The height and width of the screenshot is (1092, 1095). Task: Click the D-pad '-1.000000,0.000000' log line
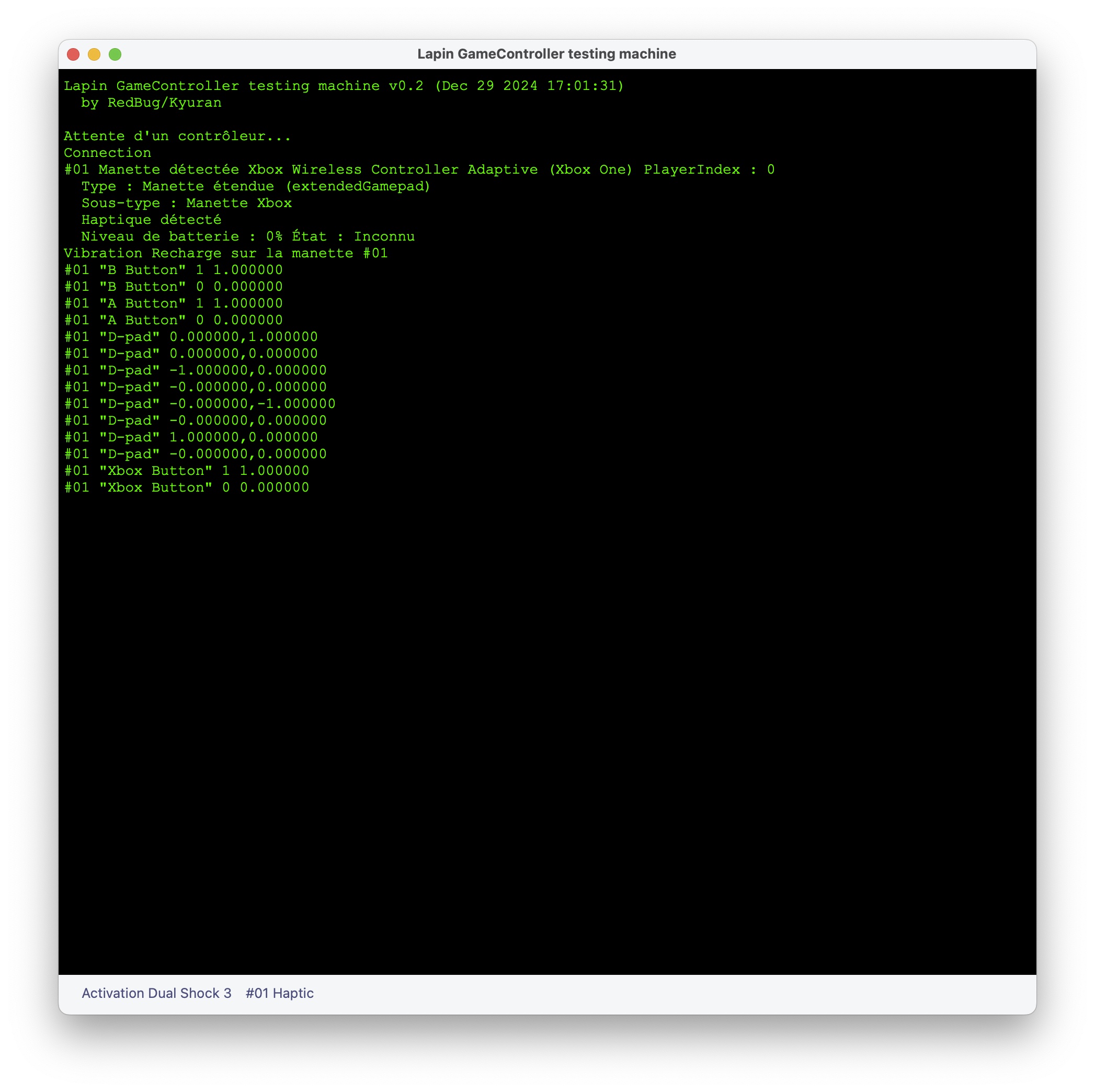[x=195, y=370]
